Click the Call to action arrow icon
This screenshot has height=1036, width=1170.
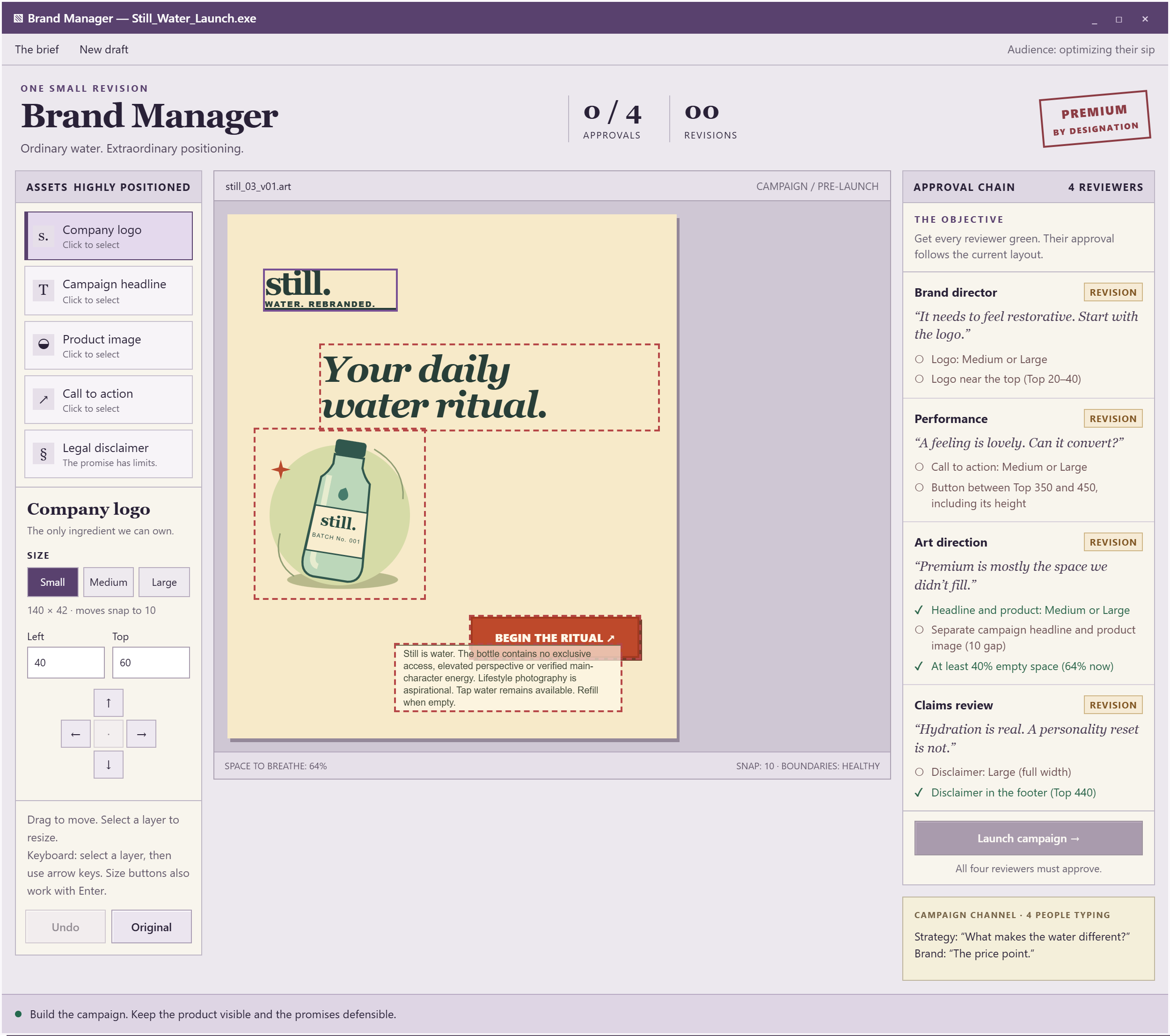tap(44, 400)
